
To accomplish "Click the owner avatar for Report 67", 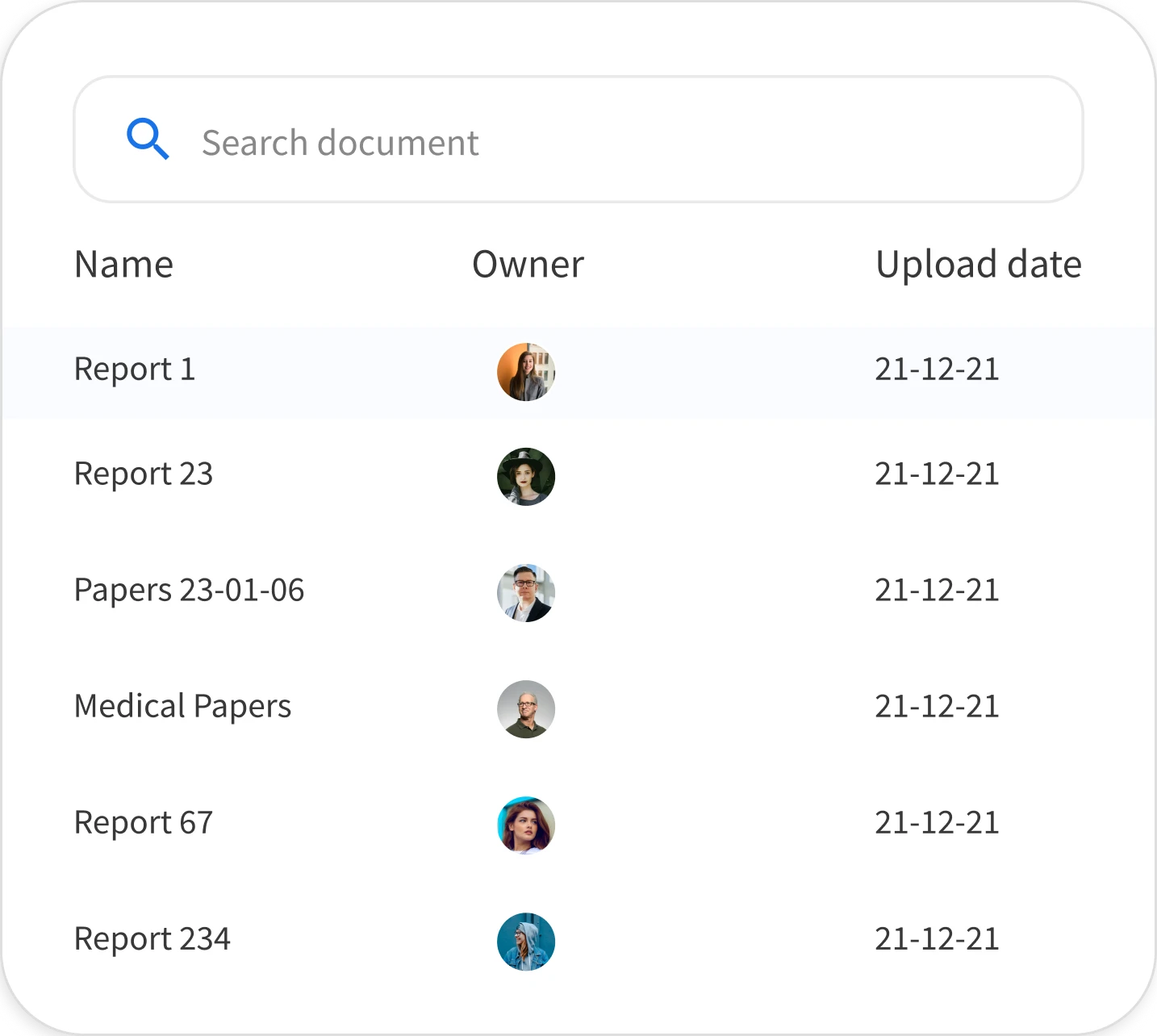I will (526, 825).
